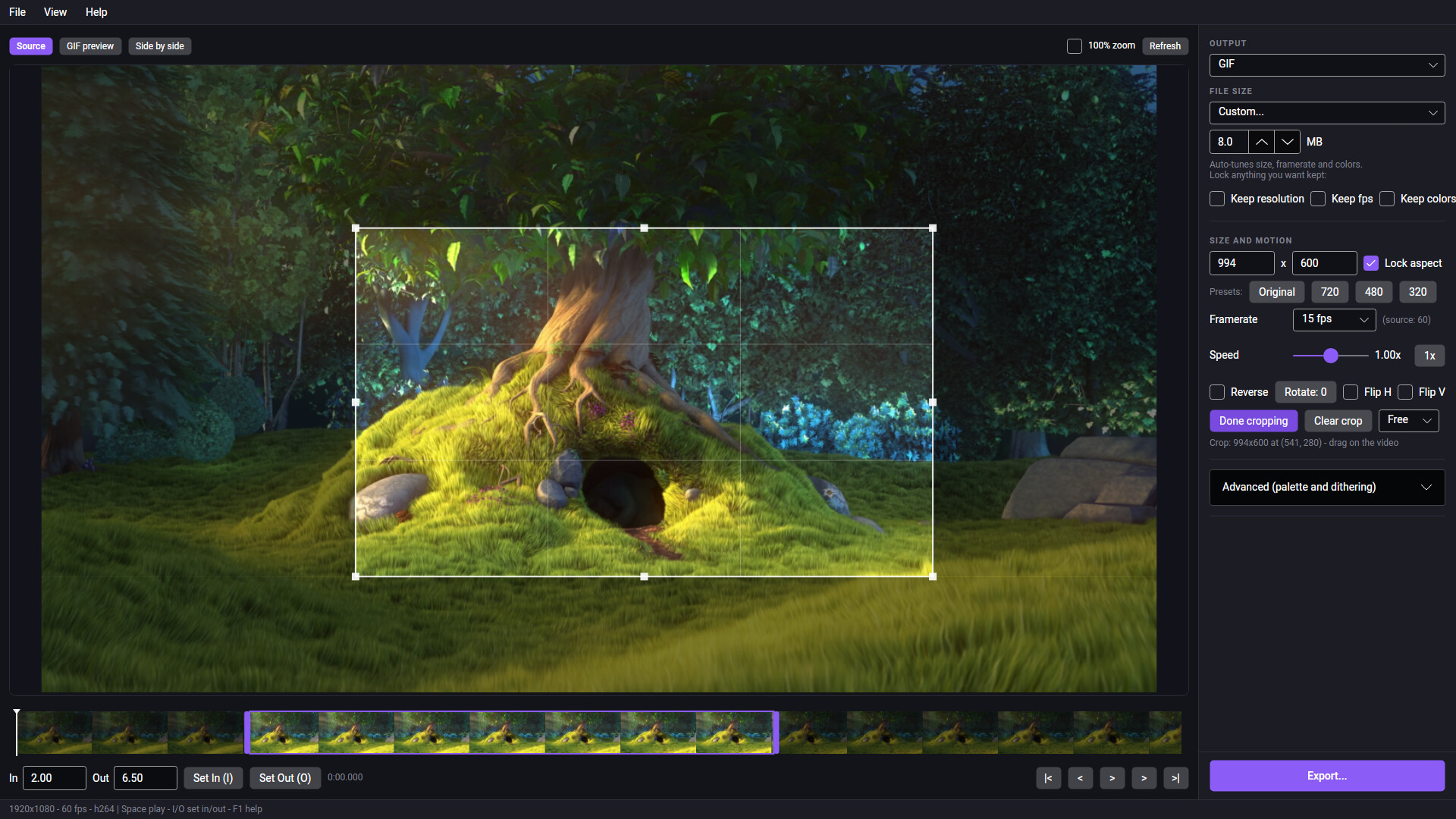The width and height of the screenshot is (1456, 819).
Task: Open the Help menu
Action: coord(96,12)
